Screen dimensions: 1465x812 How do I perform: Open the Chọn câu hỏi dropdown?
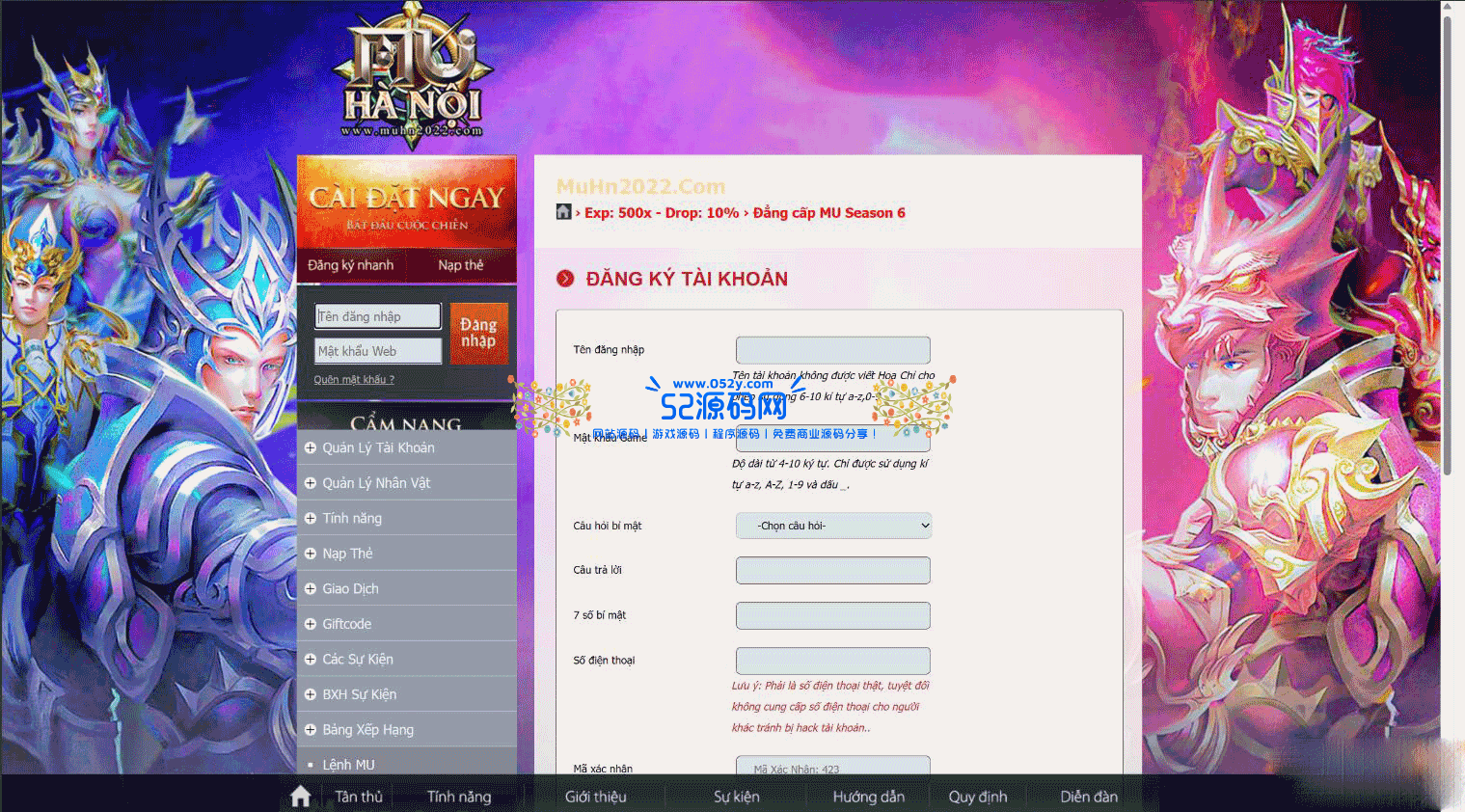click(x=833, y=526)
